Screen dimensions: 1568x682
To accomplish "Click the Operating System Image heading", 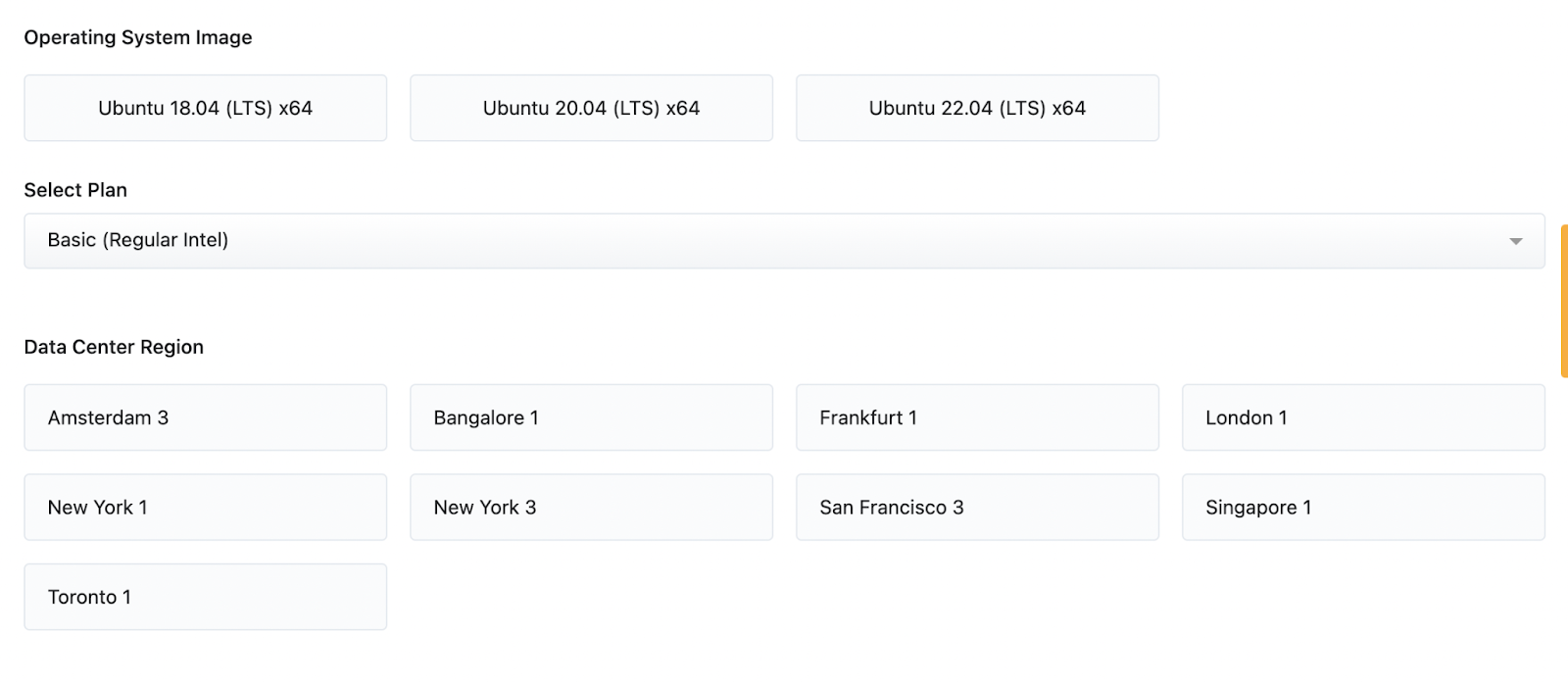I will point(138,37).
